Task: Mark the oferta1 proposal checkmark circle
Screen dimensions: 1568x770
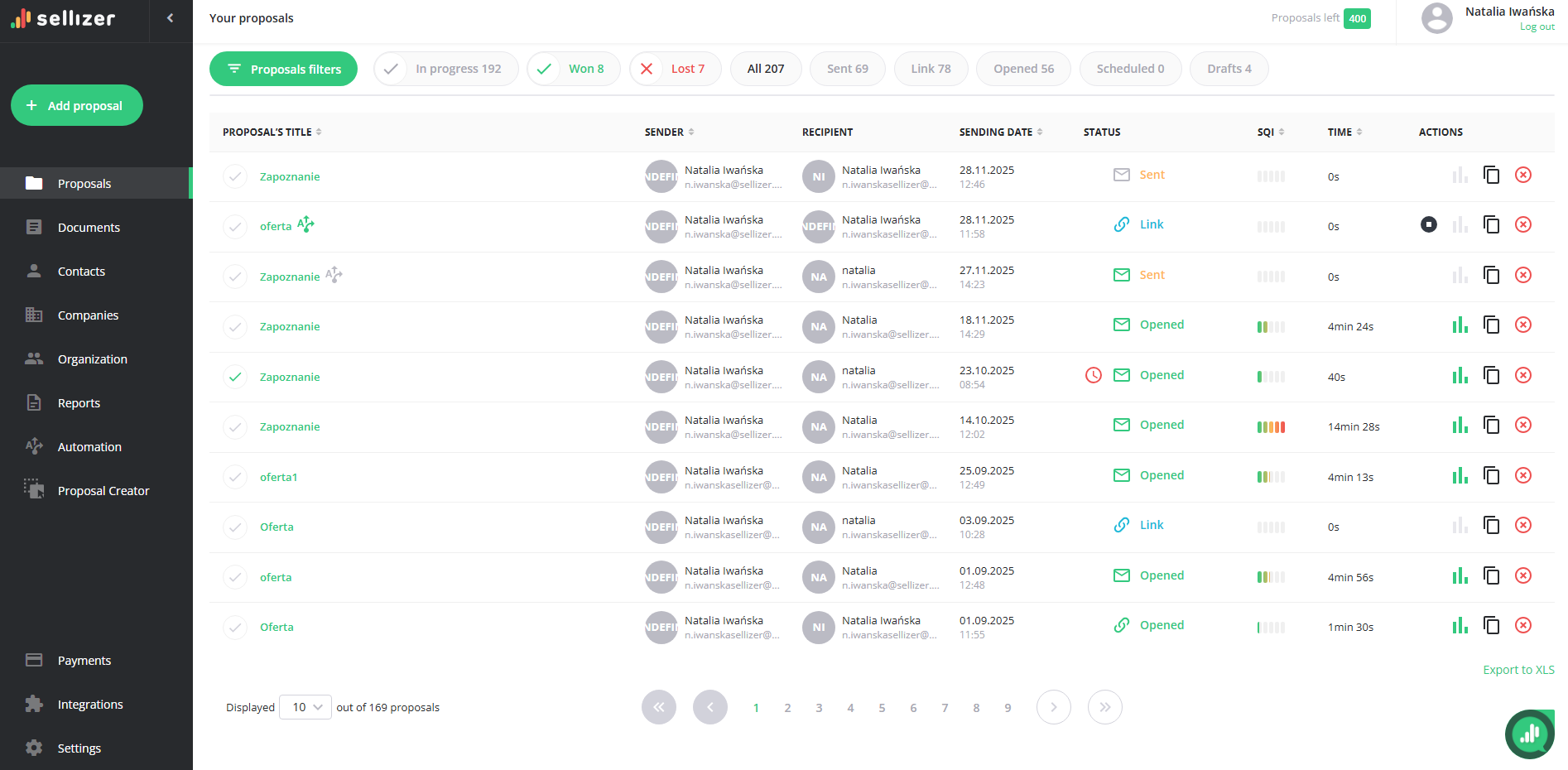Action: coord(235,477)
